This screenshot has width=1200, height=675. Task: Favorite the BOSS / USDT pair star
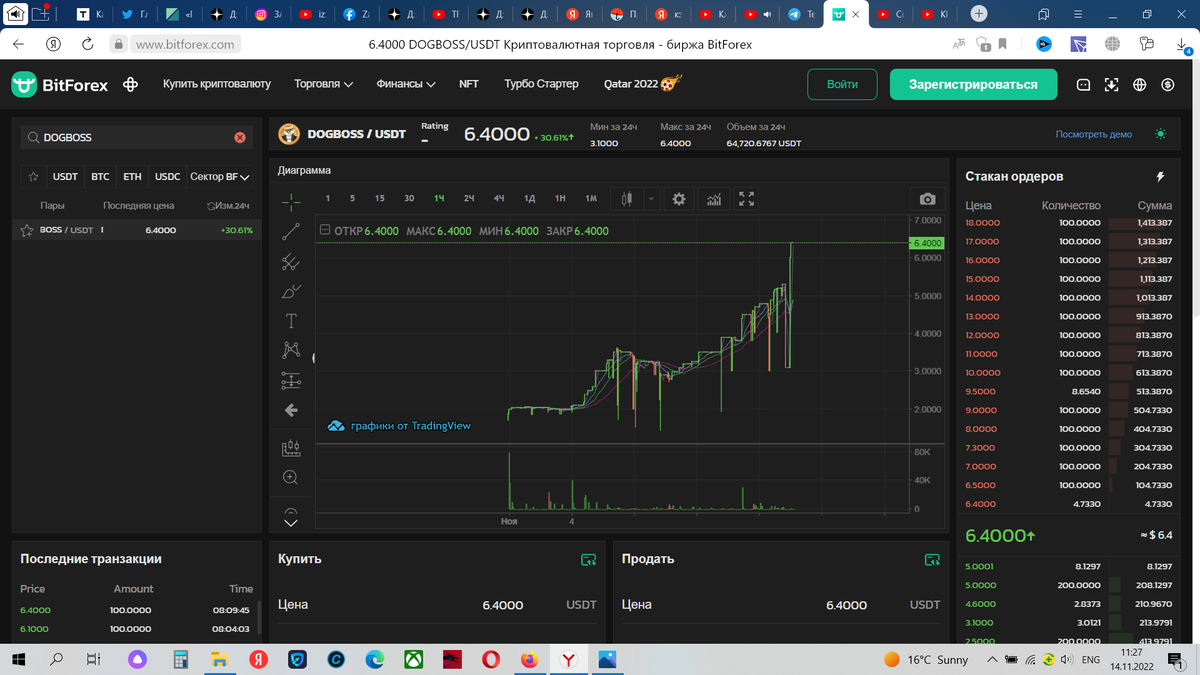27,230
